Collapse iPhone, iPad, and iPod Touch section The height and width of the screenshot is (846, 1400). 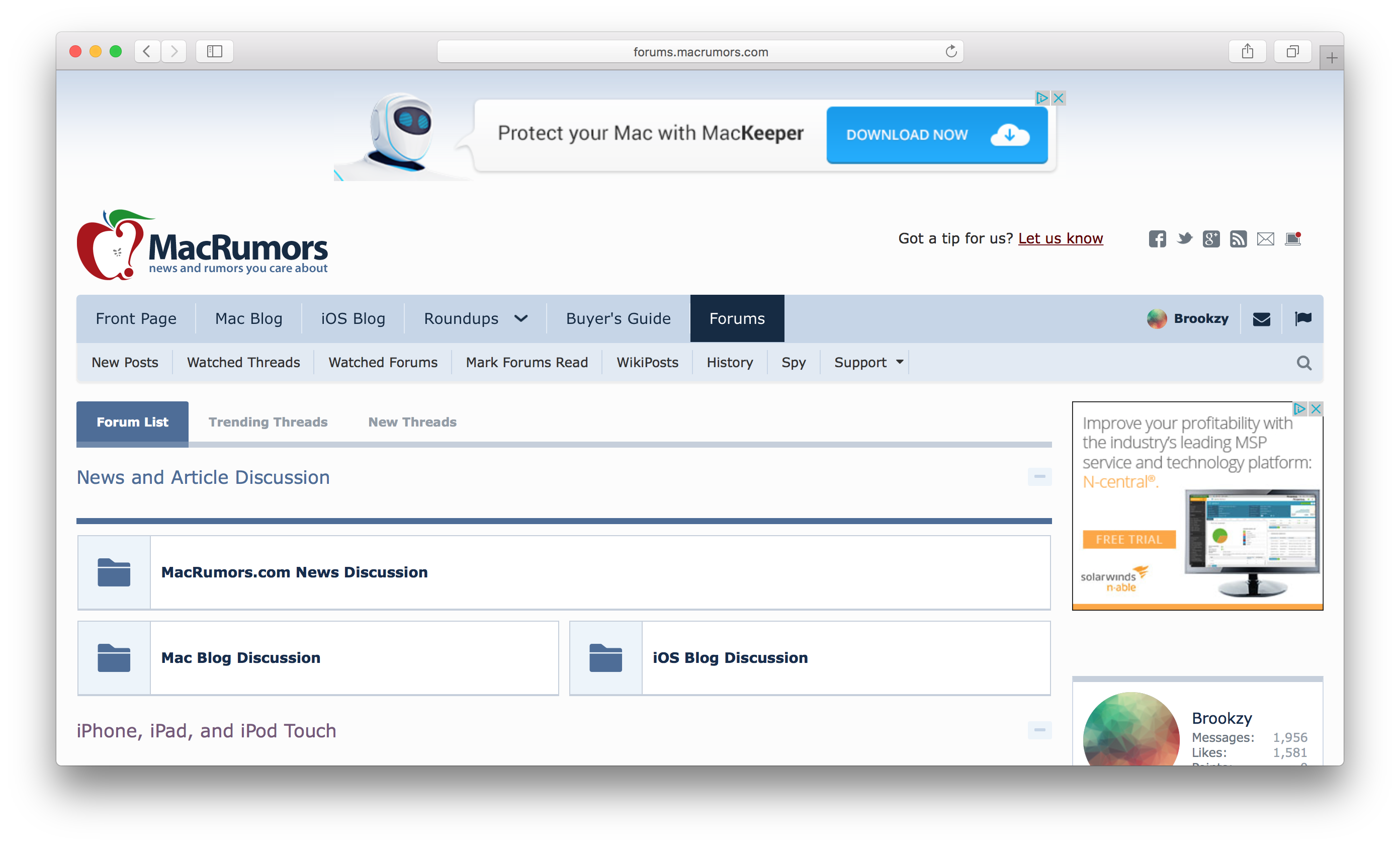coord(1039,729)
